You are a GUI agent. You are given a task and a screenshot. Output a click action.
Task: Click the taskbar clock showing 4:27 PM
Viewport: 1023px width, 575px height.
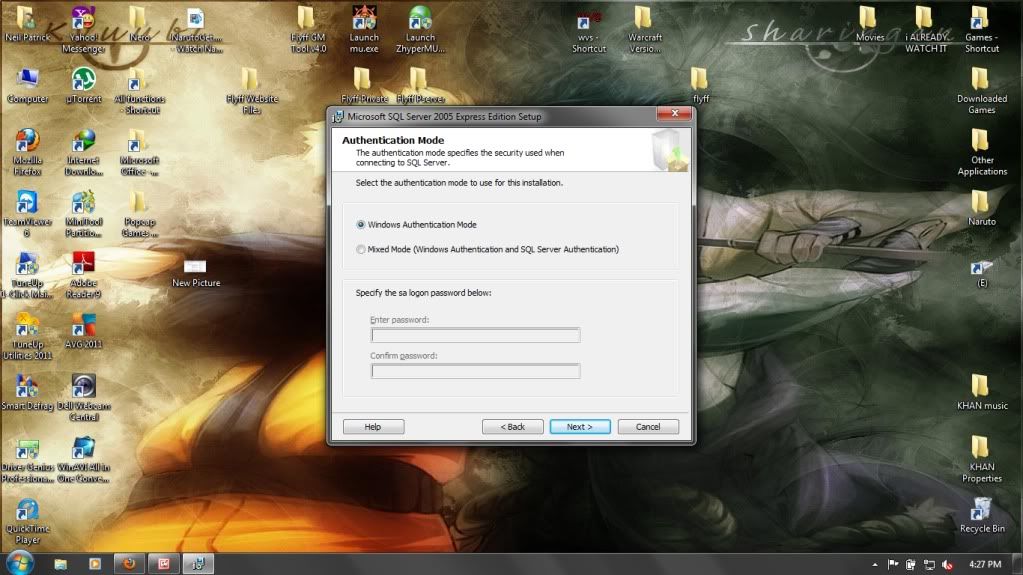[x=986, y=564]
